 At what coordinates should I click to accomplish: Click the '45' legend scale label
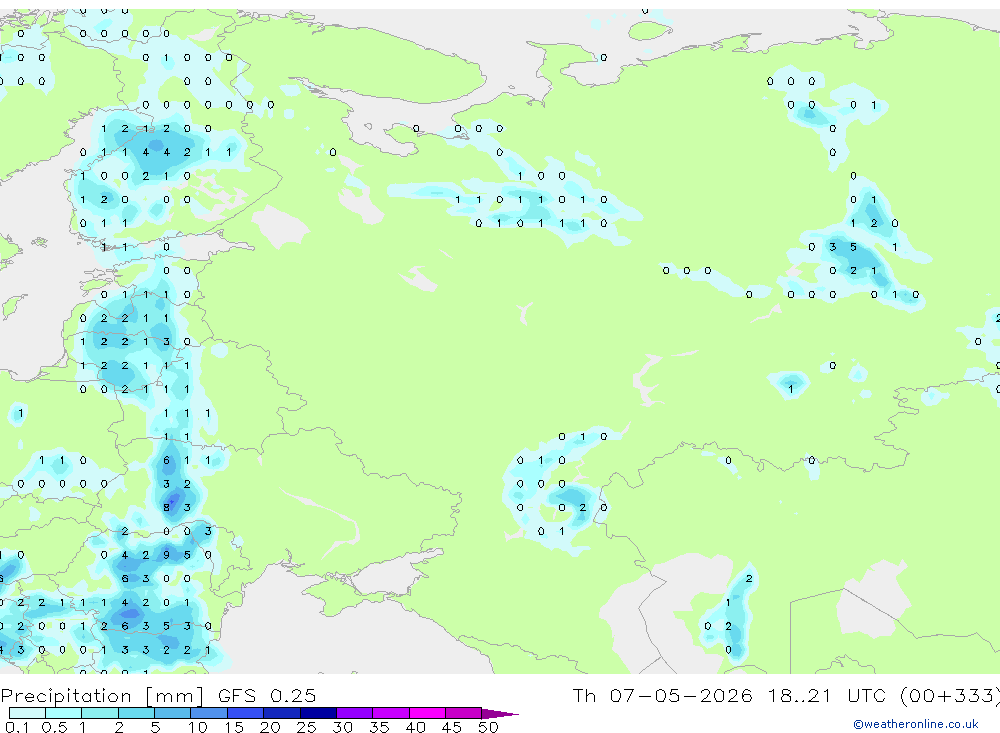click(x=452, y=727)
